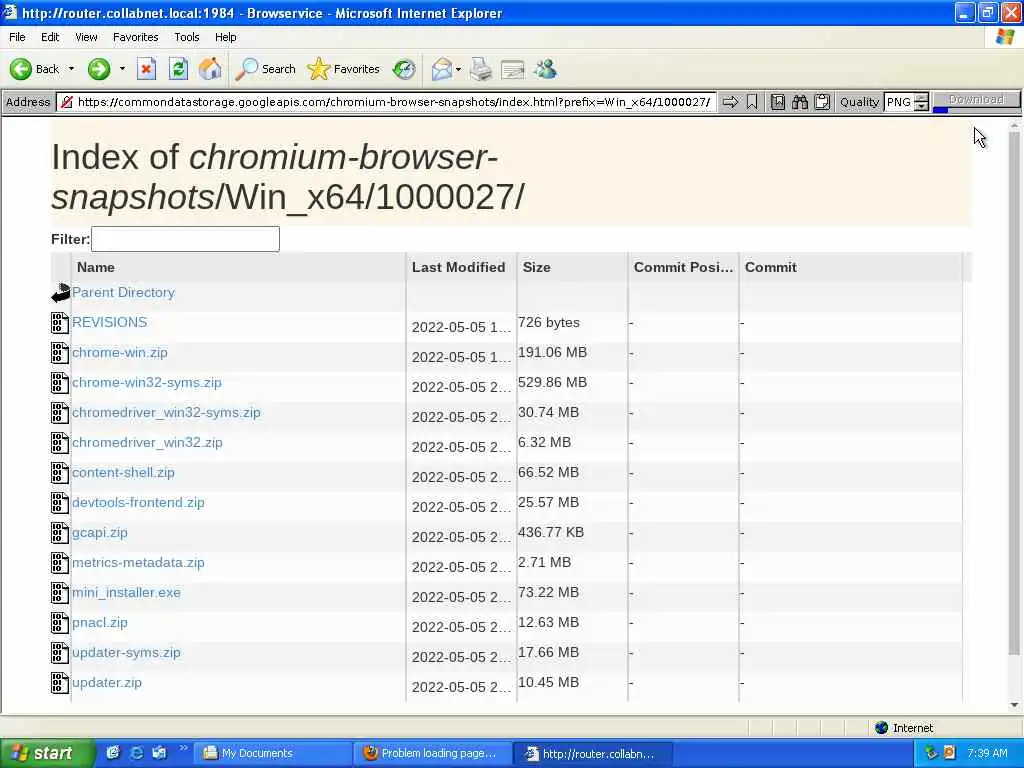The width and height of the screenshot is (1024, 768).
Task: Click the Messenger people icon
Action: [545, 69]
